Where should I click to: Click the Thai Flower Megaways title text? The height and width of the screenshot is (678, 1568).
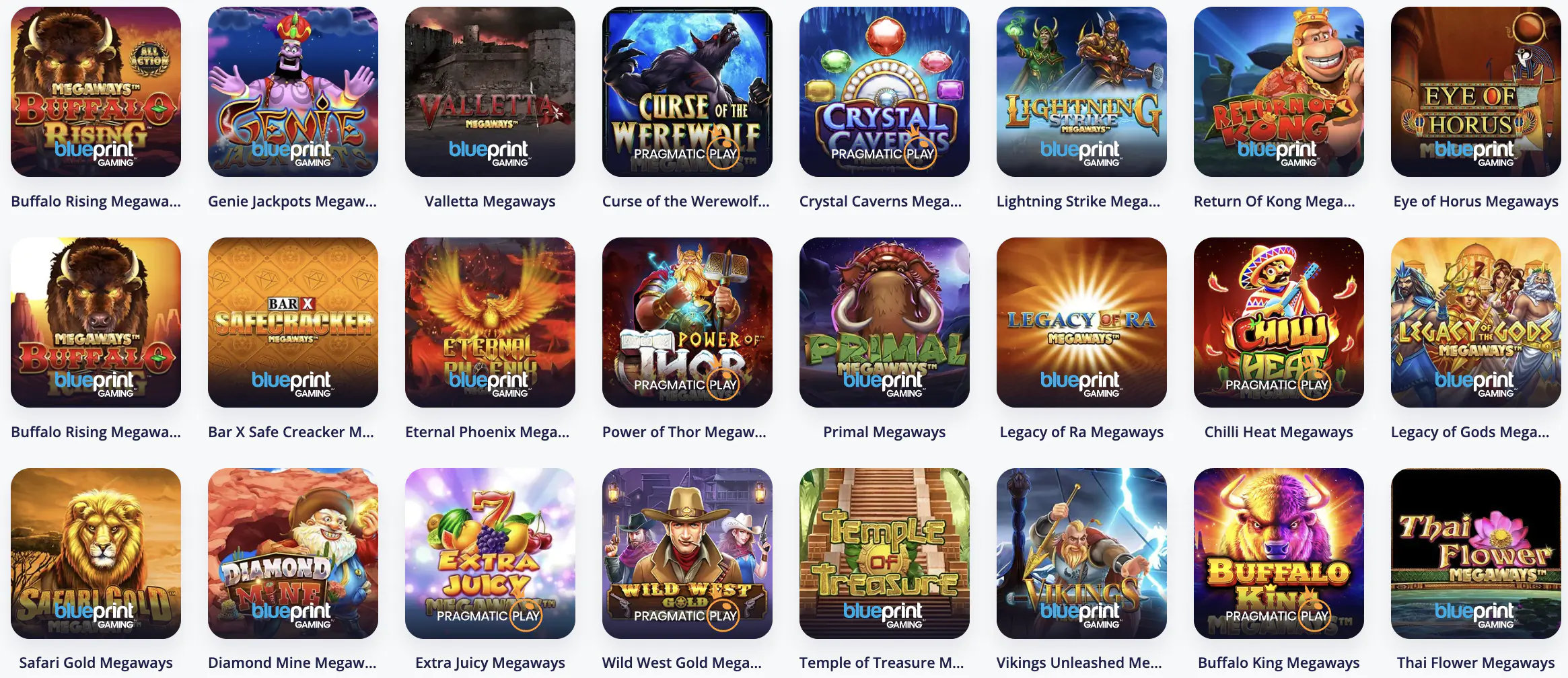click(1476, 663)
